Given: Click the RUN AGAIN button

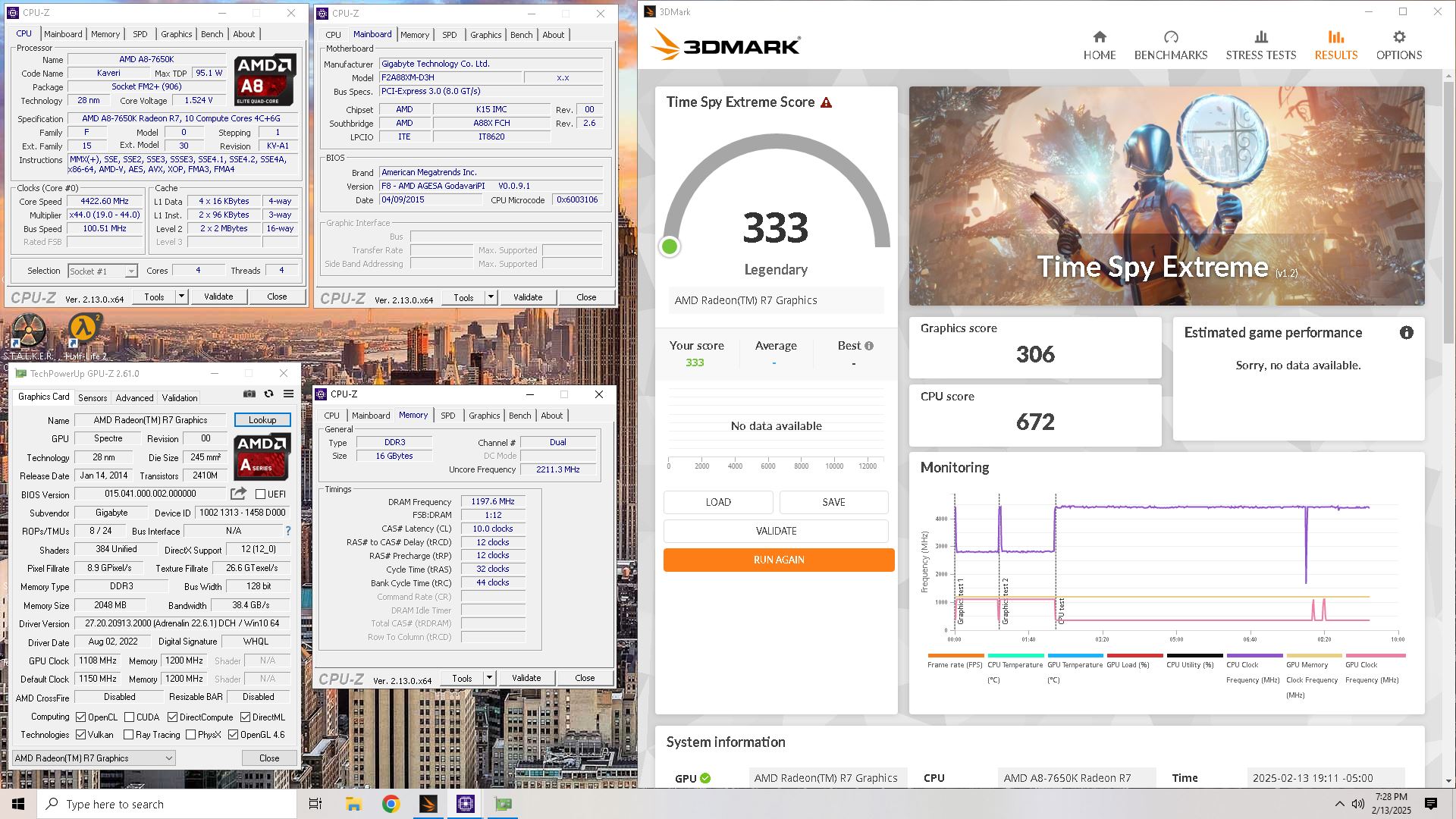Looking at the screenshot, I should tap(779, 560).
